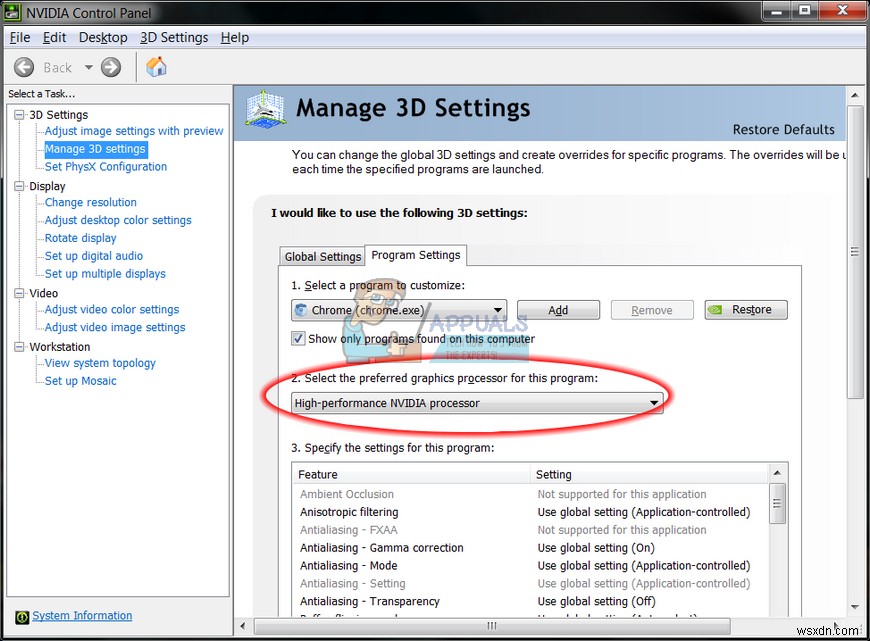Viewport: 870px width, 641px height.
Task: Toggle Show only programs found on this computer
Action: coord(298,339)
